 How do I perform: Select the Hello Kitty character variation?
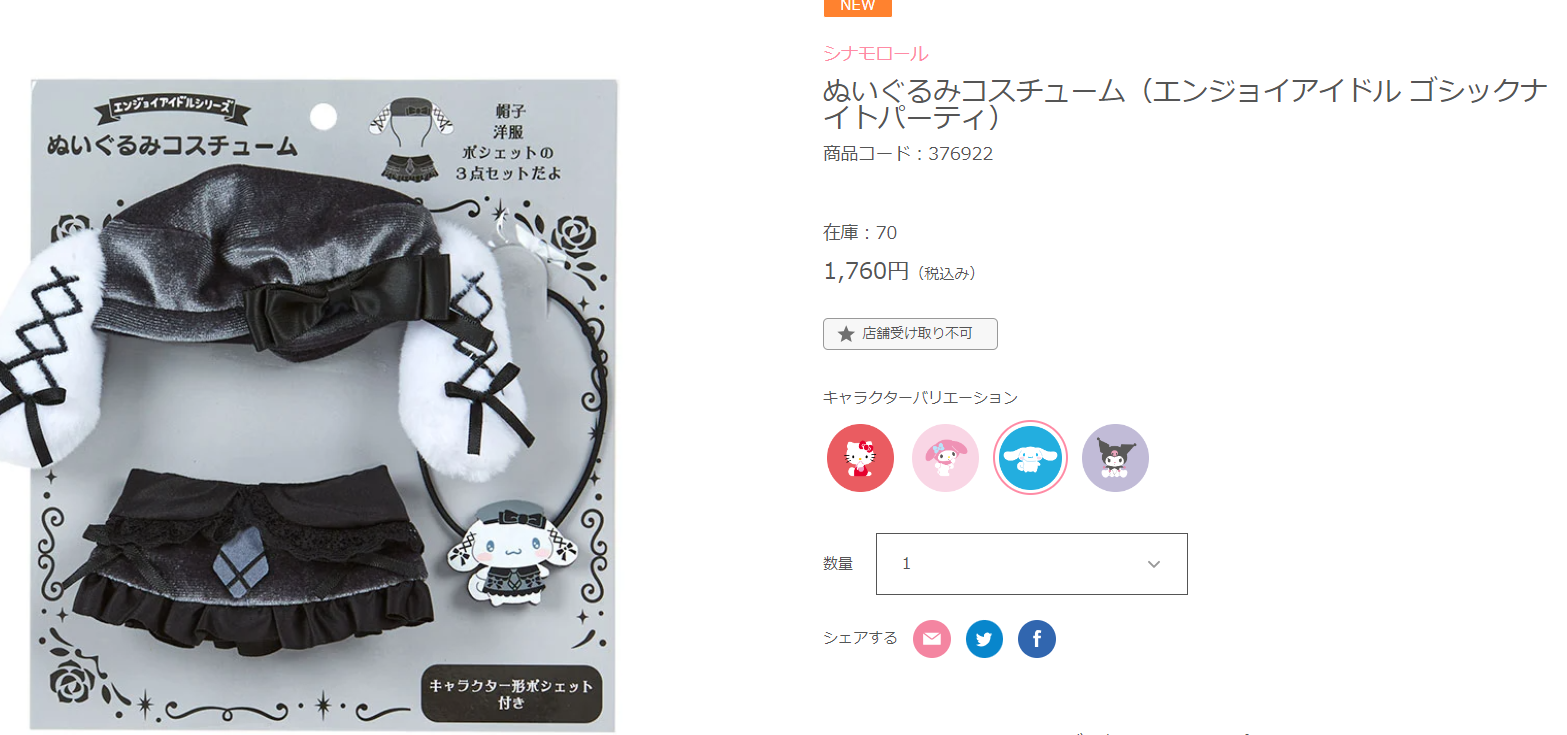pos(860,458)
